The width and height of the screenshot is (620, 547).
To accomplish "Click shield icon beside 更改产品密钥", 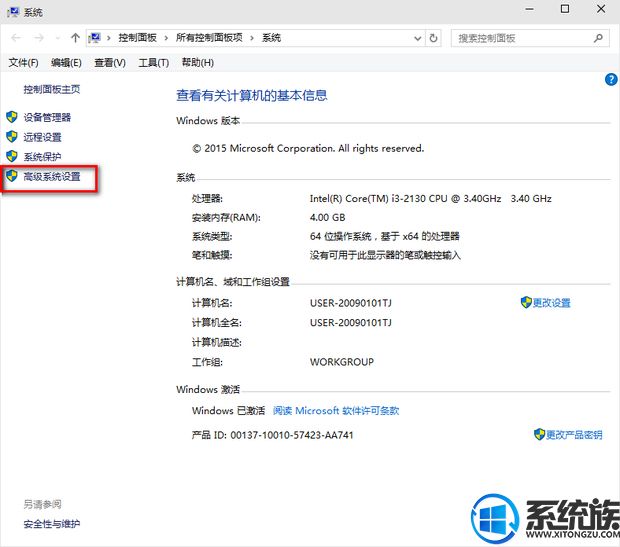I will point(539,434).
